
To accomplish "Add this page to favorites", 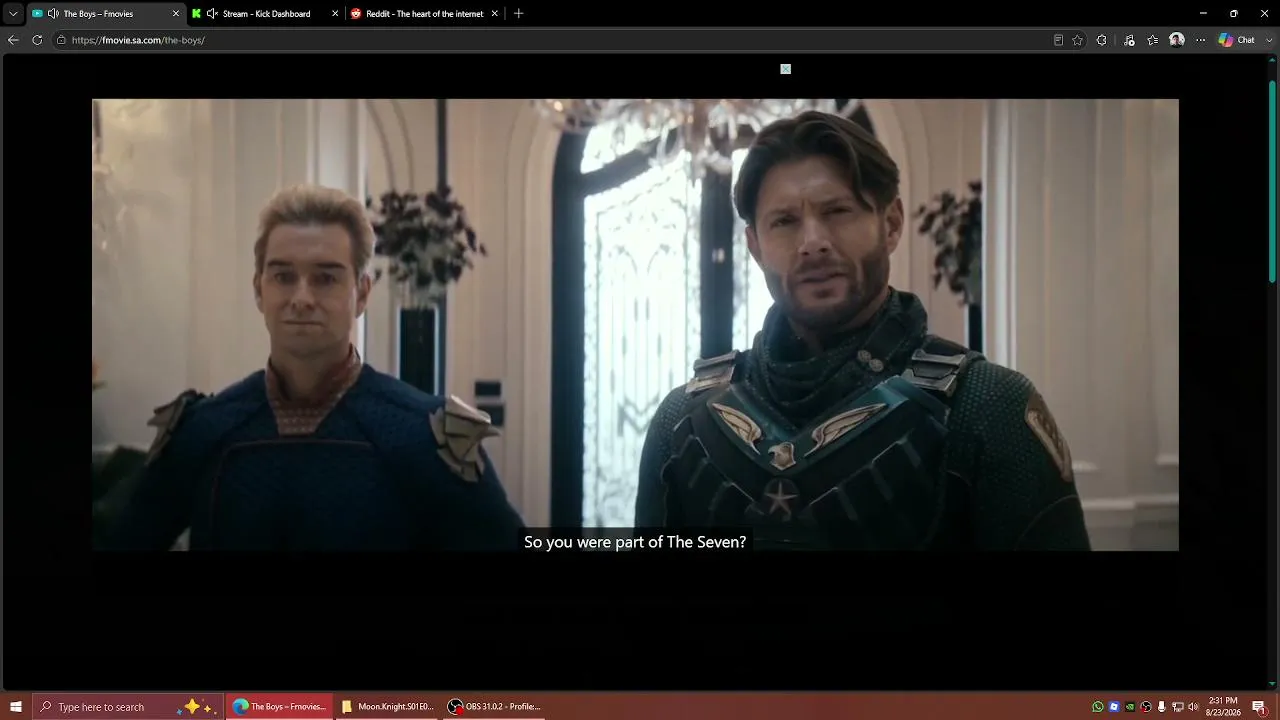I will tap(1077, 40).
